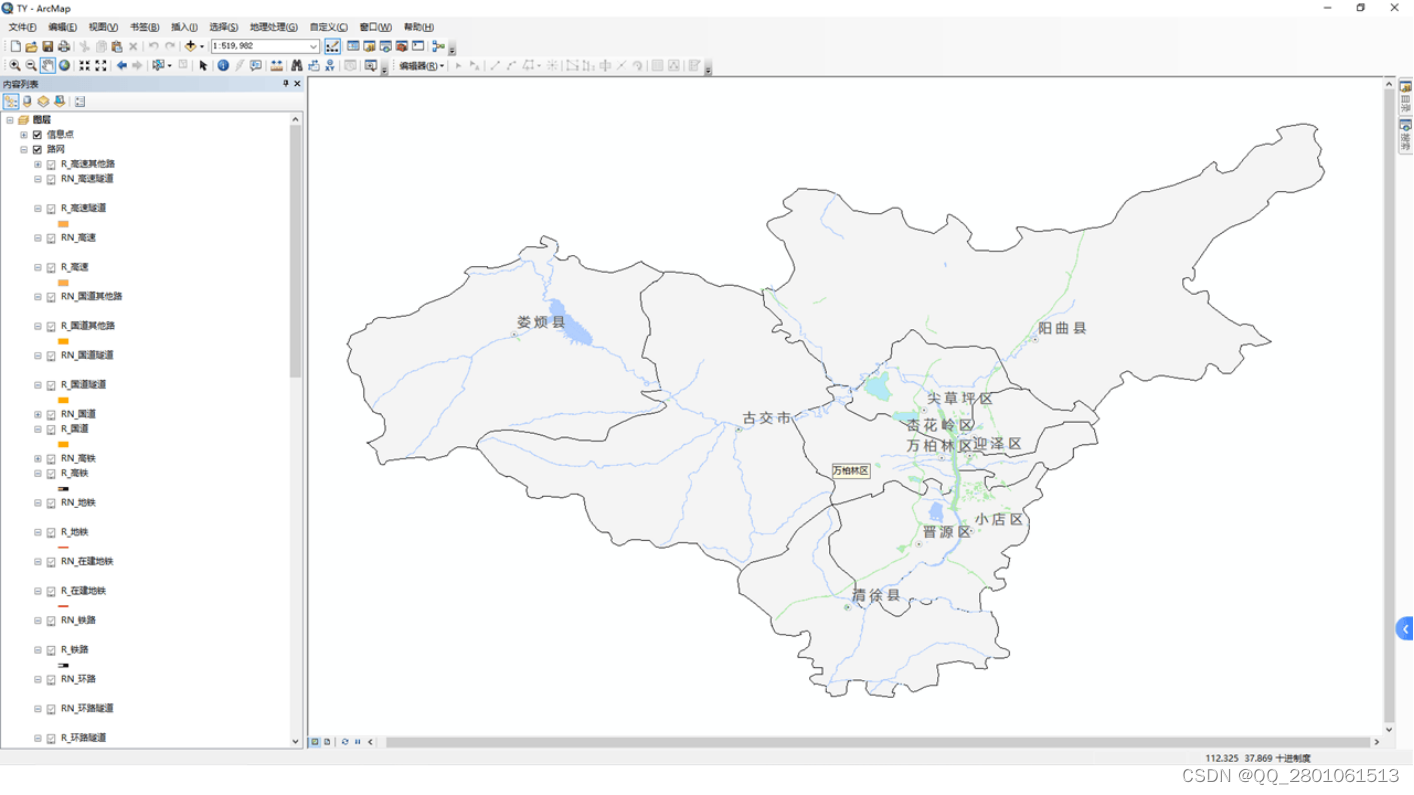Collapse the 路网 group layer

click(24, 149)
